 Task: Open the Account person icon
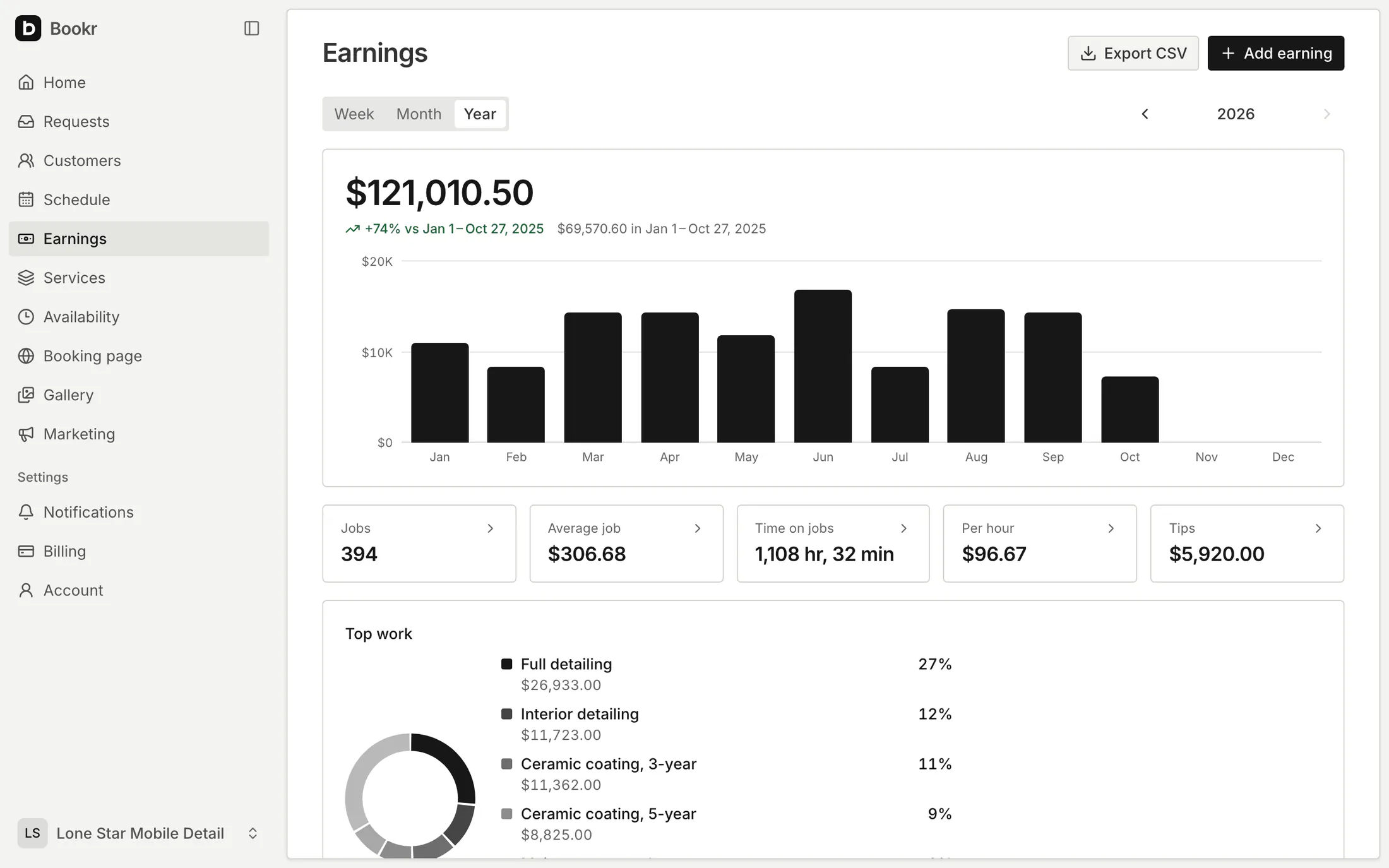pyautogui.click(x=26, y=590)
